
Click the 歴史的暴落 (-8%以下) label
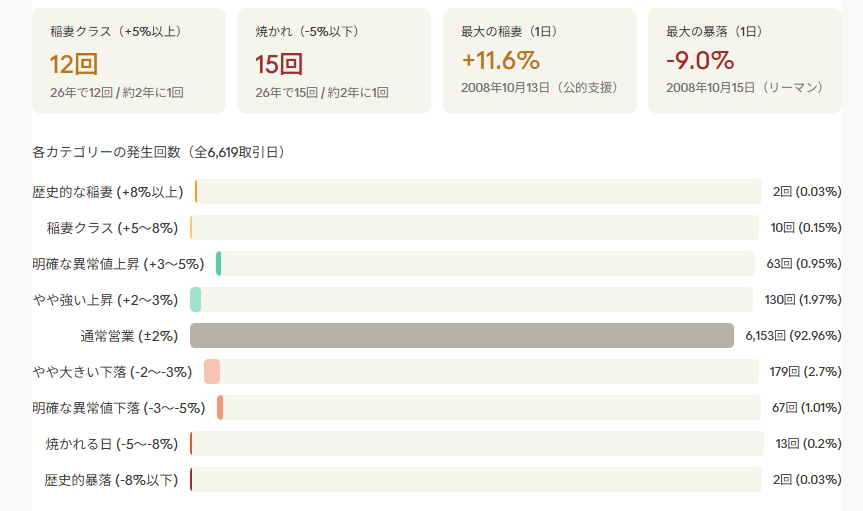[111, 480]
